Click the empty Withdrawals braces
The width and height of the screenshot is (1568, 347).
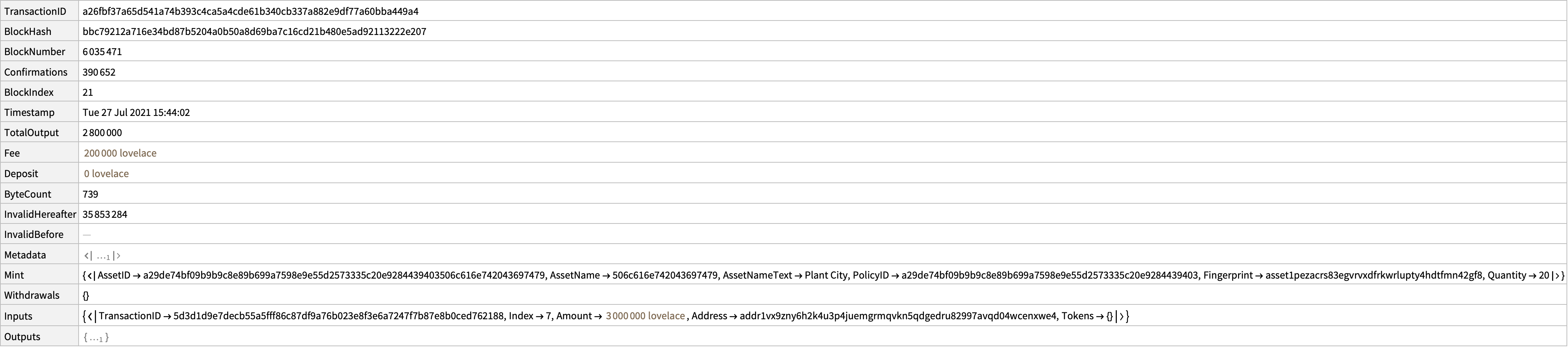(87, 296)
